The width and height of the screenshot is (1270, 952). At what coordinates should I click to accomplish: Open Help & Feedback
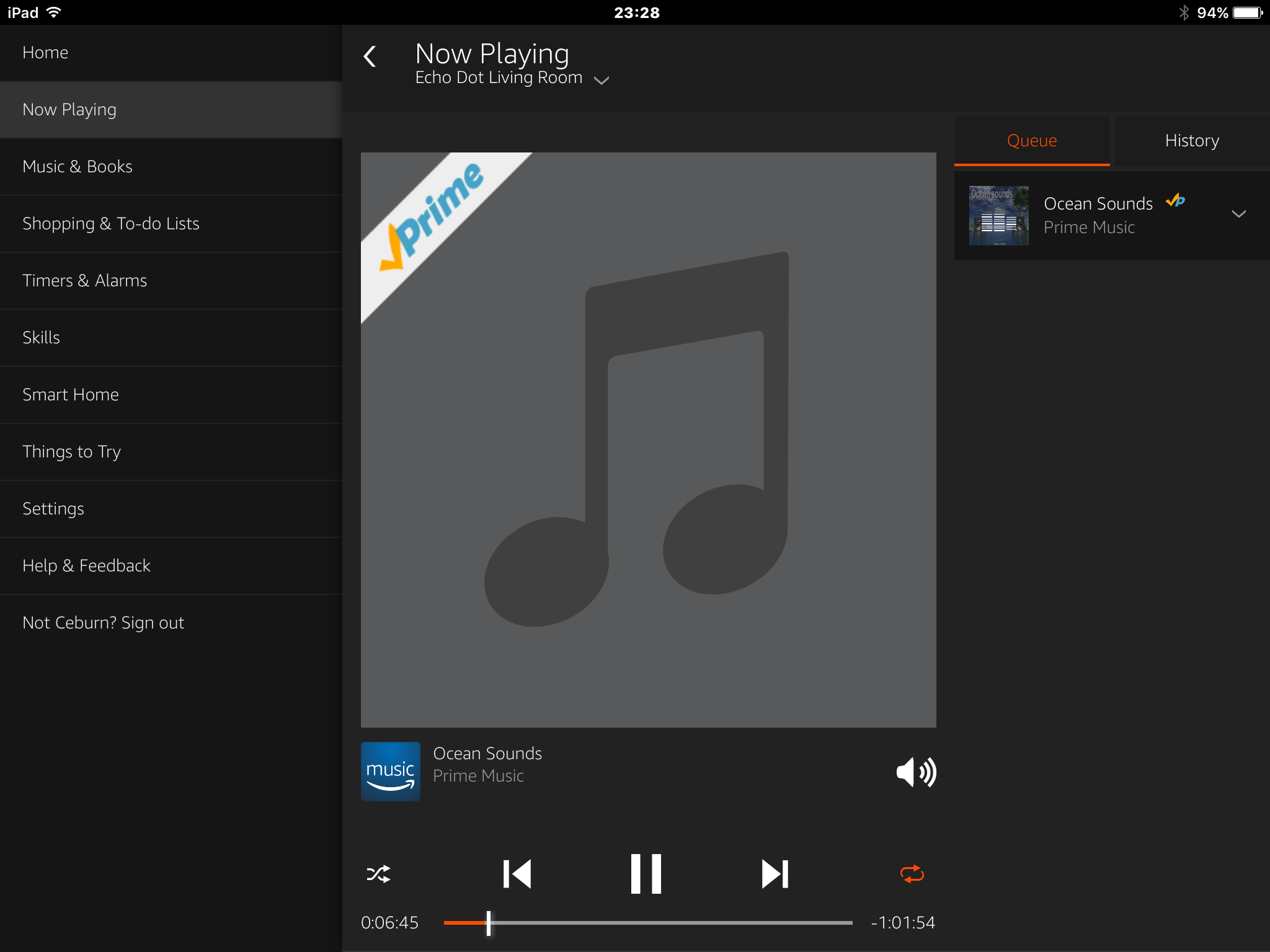tap(171, 566)
